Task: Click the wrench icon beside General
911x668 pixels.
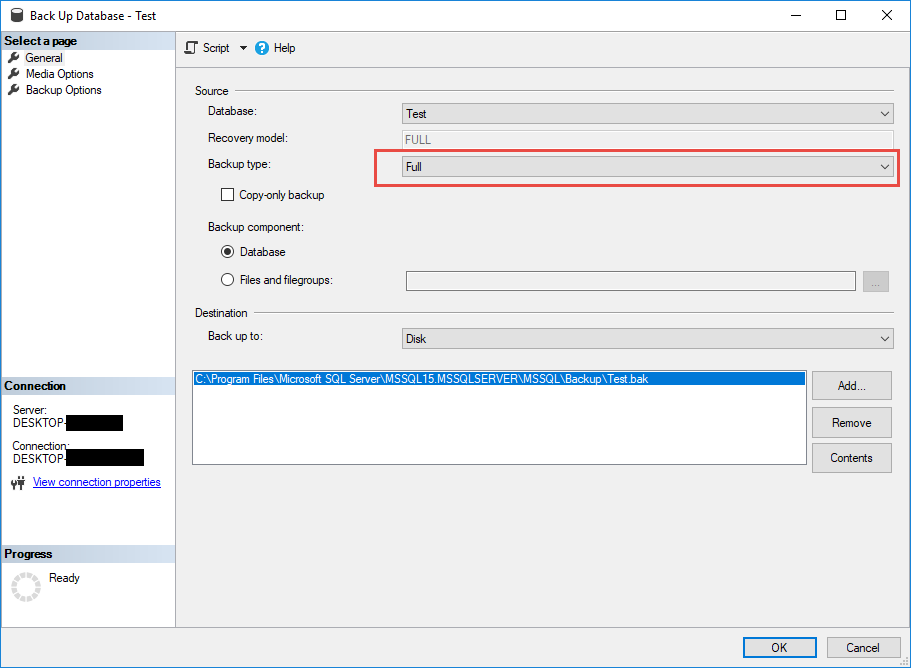Action: click(14, 58)
